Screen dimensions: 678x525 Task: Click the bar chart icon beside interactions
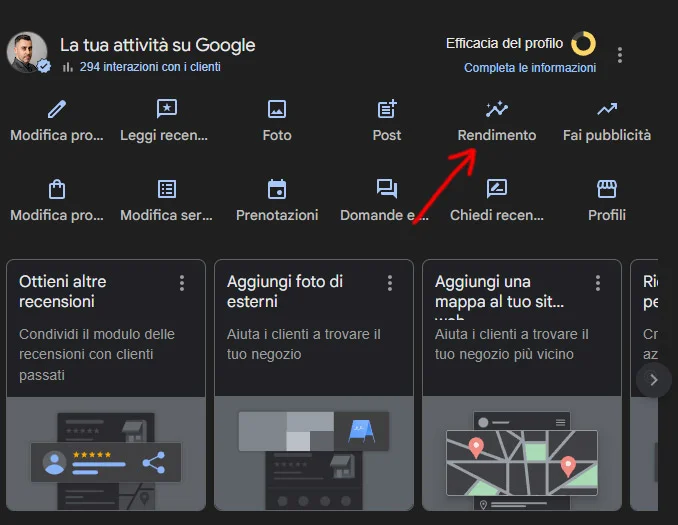pyautogui.click(x=67, y=67)
